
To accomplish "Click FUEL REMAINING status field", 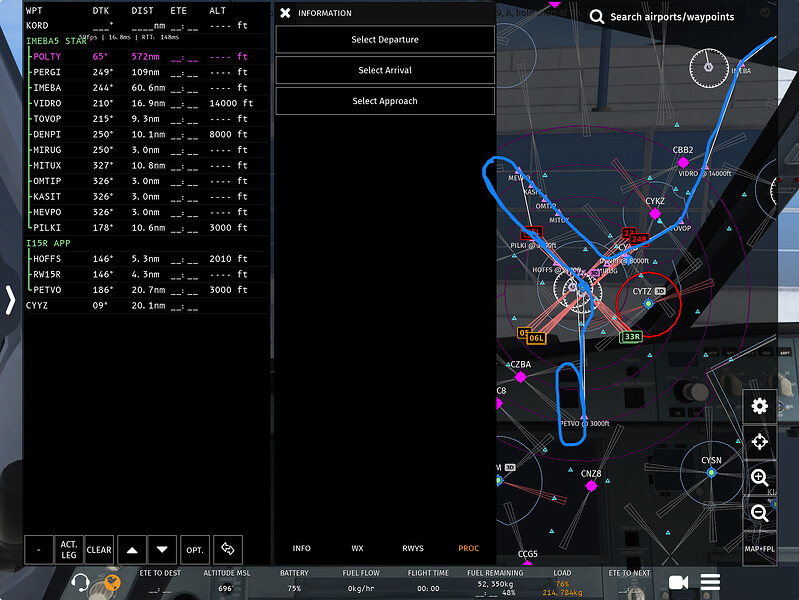I will (495, 583).
